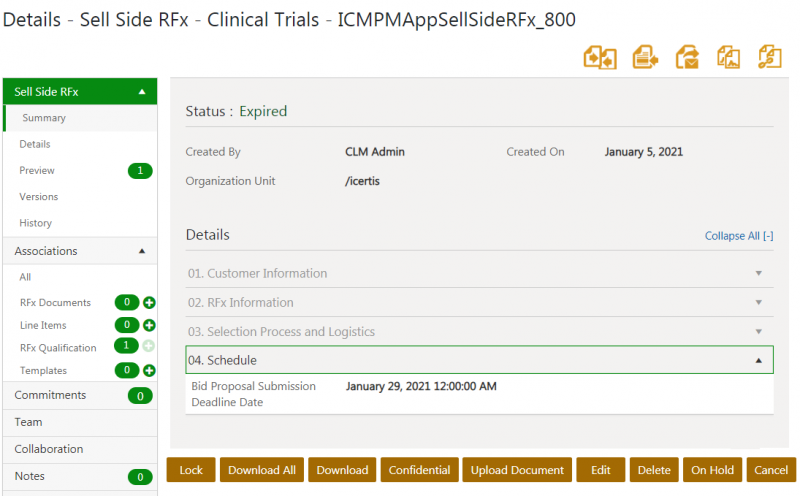Collapse the Associations sidebar group
This screenshot has width=800, height=496.
point(141,251)
